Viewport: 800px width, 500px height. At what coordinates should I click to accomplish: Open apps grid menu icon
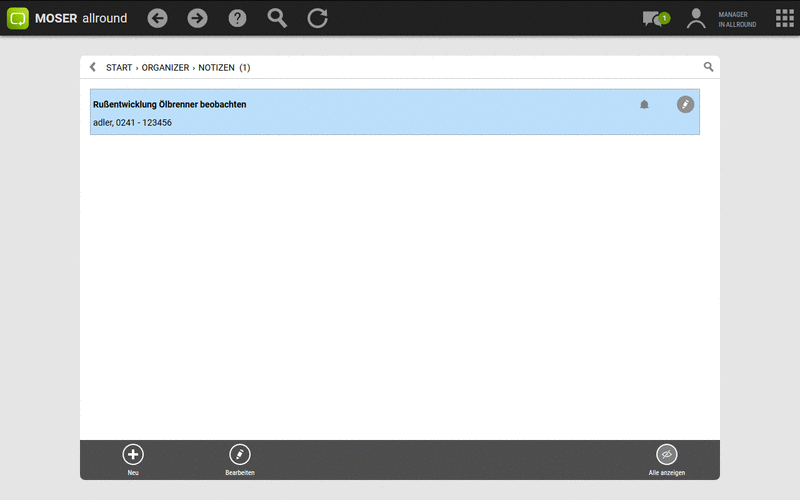(785, 18)
